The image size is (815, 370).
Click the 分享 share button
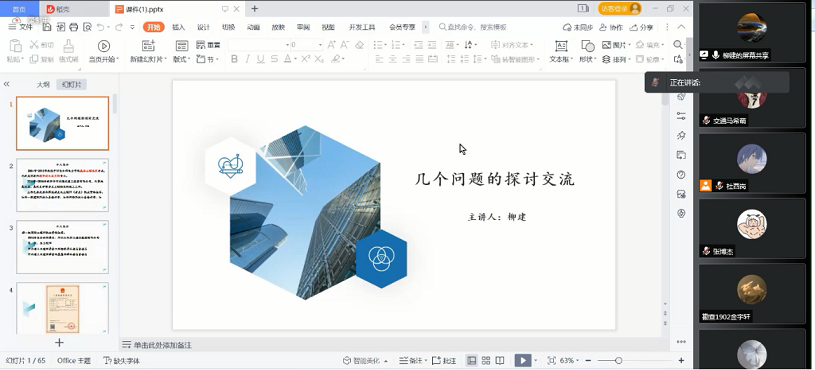click(x=642, y=27)
